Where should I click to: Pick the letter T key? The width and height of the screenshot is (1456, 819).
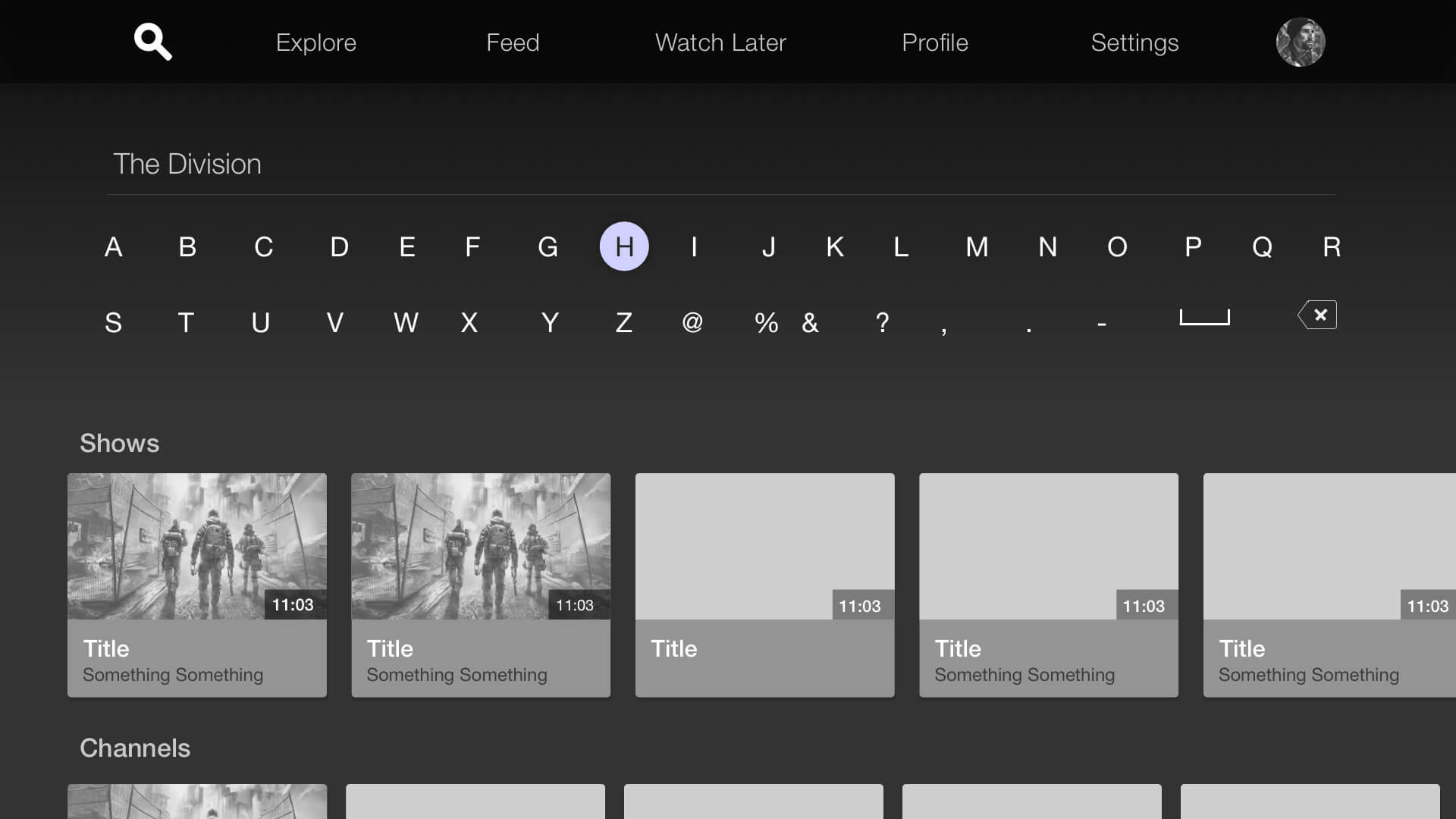point(186,323)
